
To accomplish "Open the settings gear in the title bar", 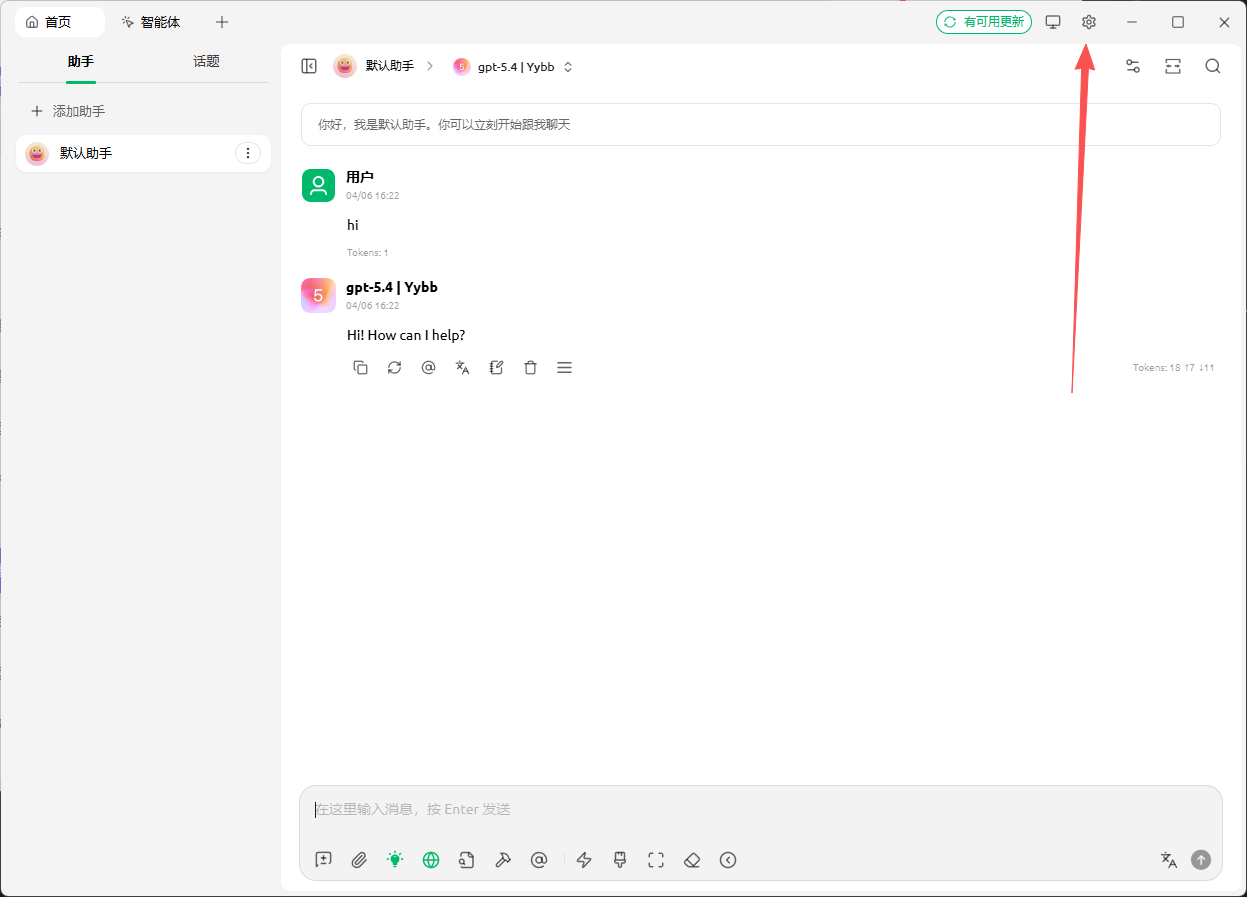I will click(1089, 22).
